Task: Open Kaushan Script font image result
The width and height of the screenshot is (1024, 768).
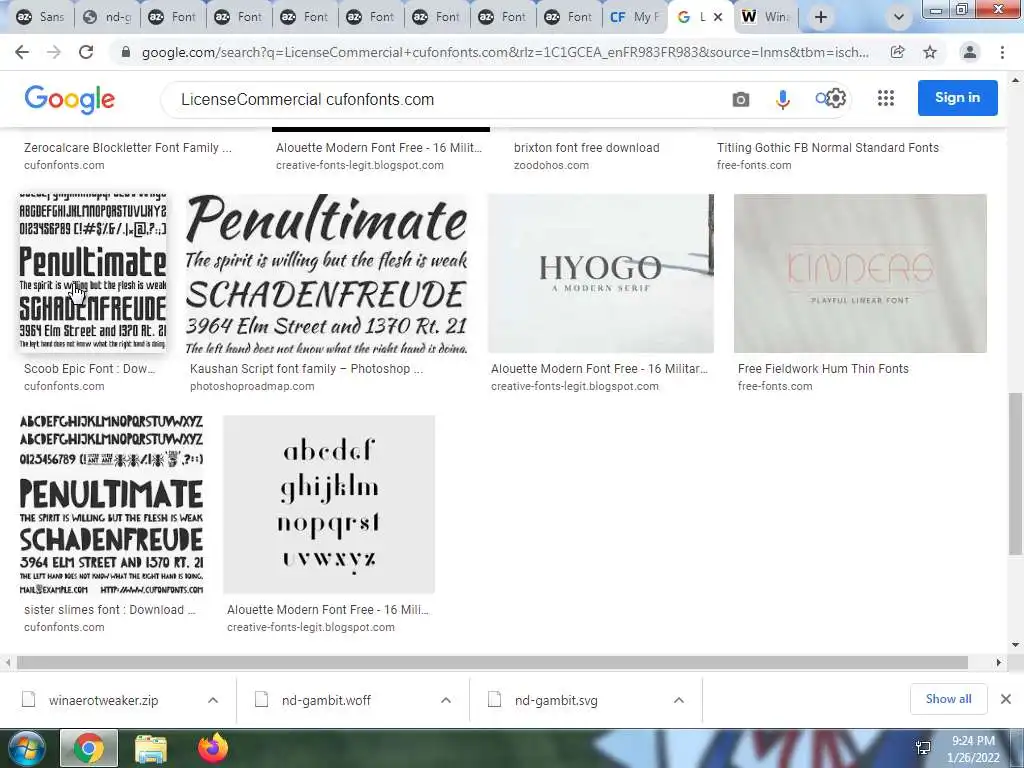Action: pos(327,274)
